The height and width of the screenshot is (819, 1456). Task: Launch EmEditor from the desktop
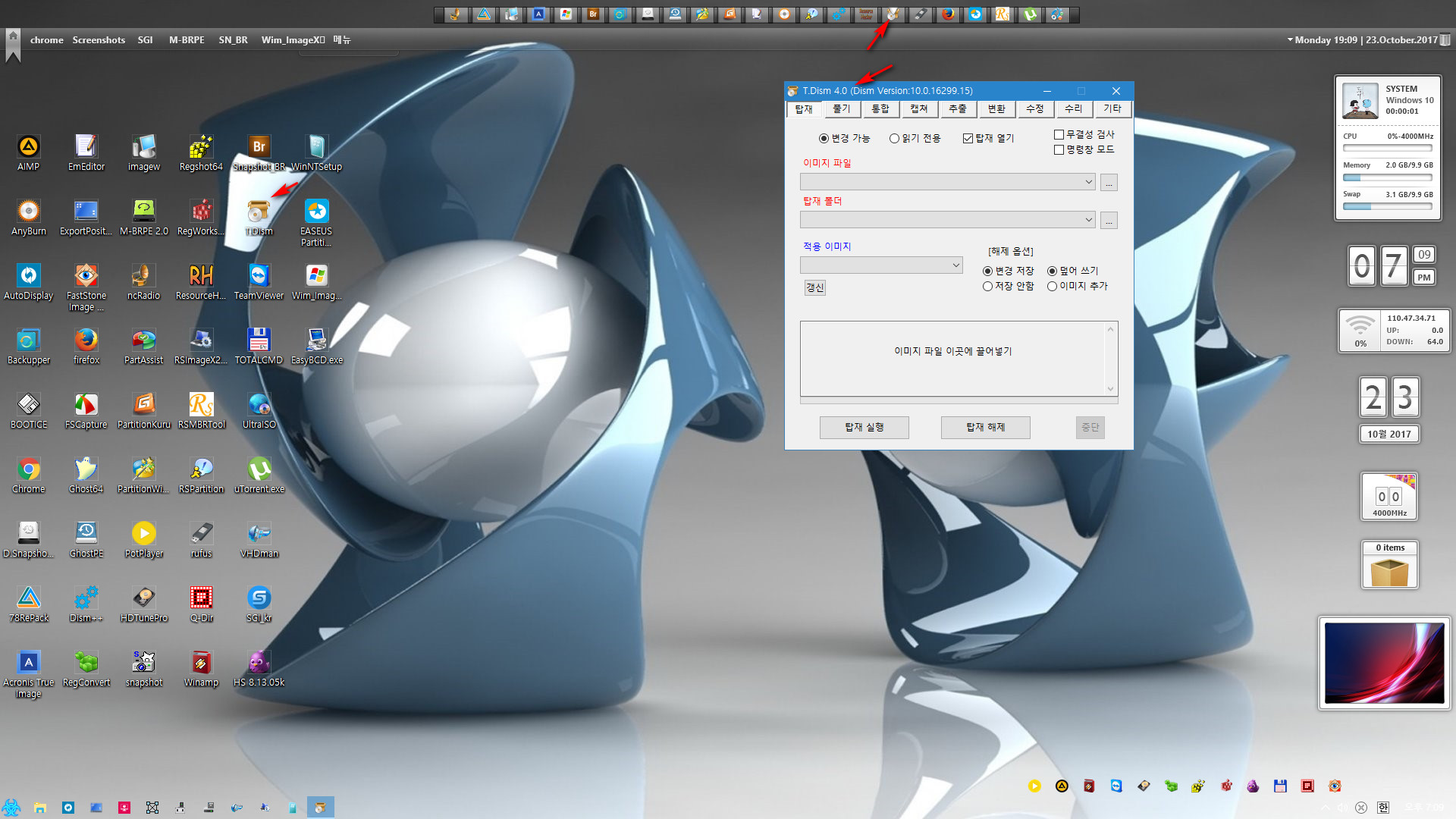86,152
